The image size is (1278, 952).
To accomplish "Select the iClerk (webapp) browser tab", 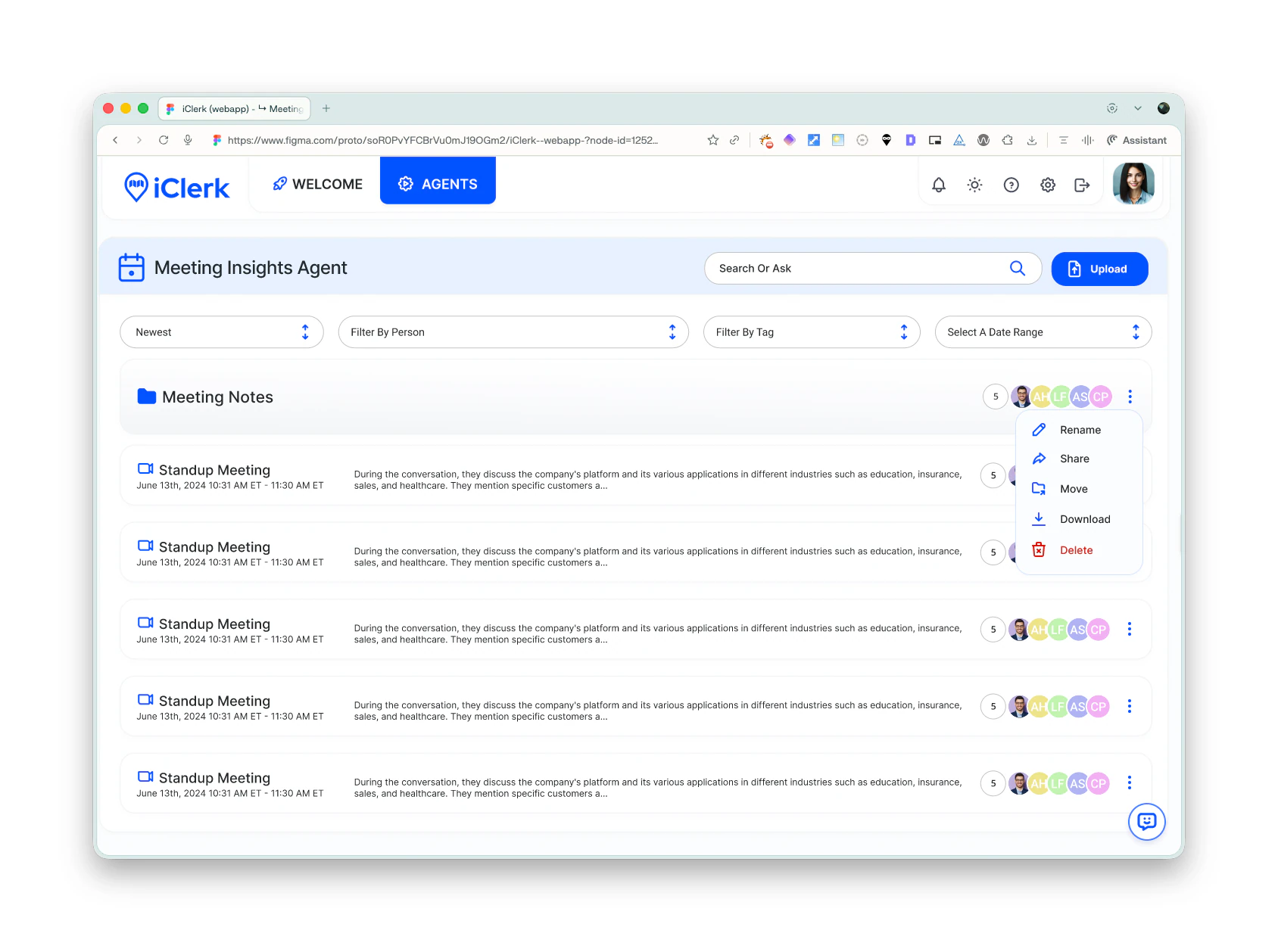I will point(235,108).
